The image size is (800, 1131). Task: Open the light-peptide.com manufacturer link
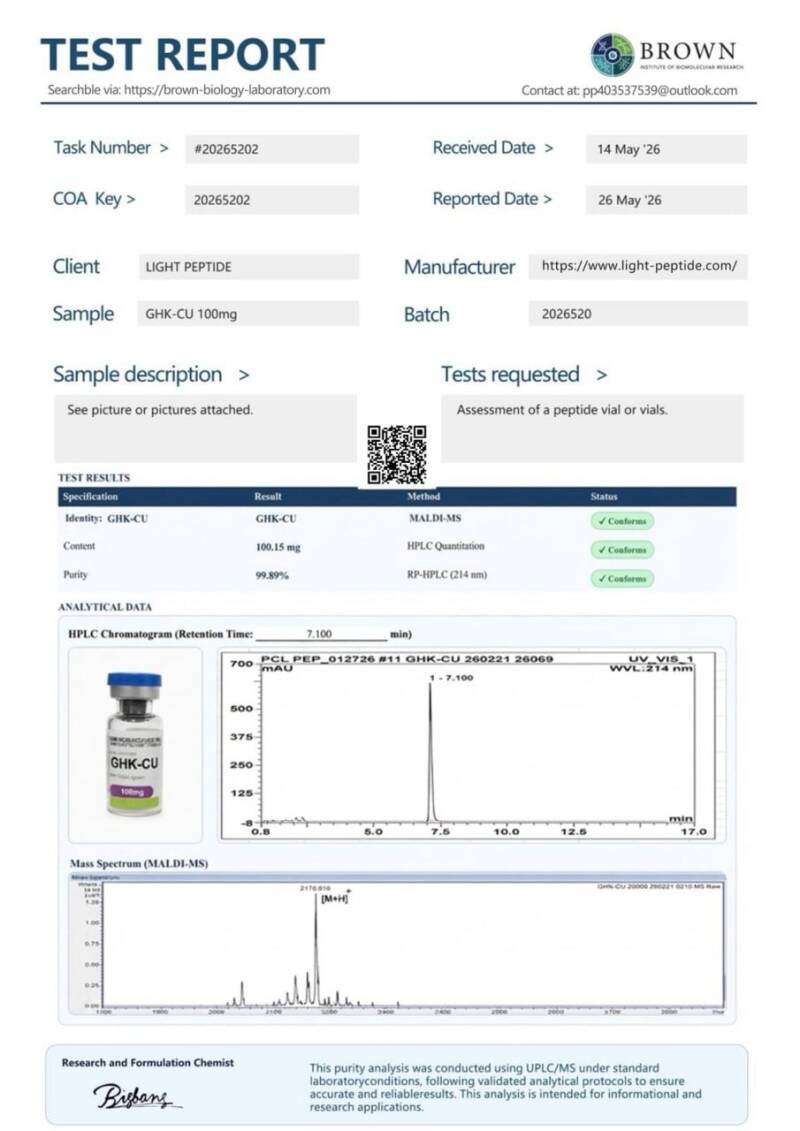[639, 265]
